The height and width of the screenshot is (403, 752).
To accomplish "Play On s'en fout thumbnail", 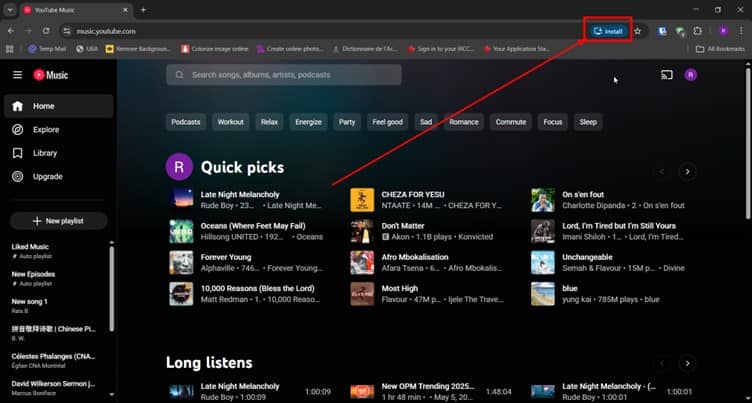I will 543,200.
